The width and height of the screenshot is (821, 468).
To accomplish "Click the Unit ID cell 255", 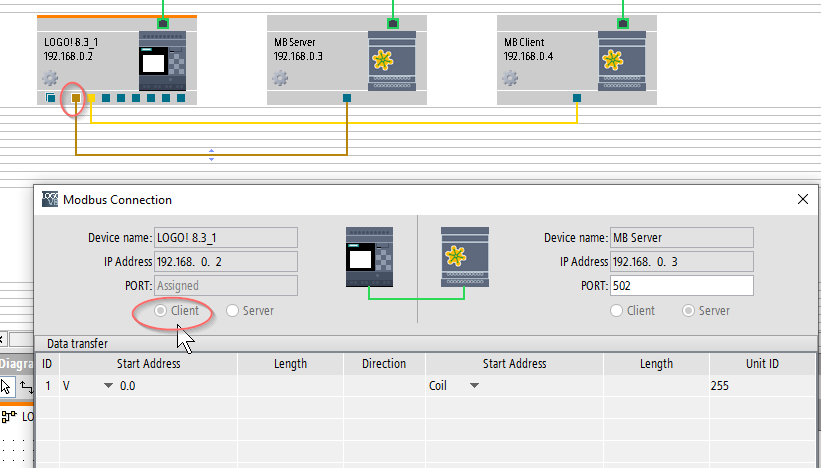I will tap(762, 386).
